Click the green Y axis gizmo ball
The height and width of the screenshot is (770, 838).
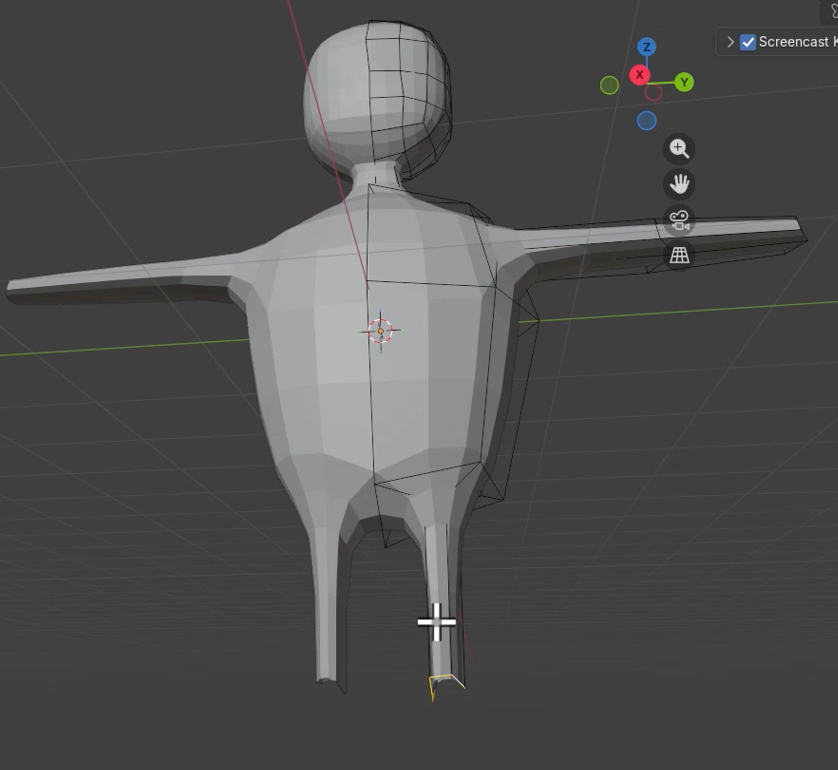(x=684, y=82)
